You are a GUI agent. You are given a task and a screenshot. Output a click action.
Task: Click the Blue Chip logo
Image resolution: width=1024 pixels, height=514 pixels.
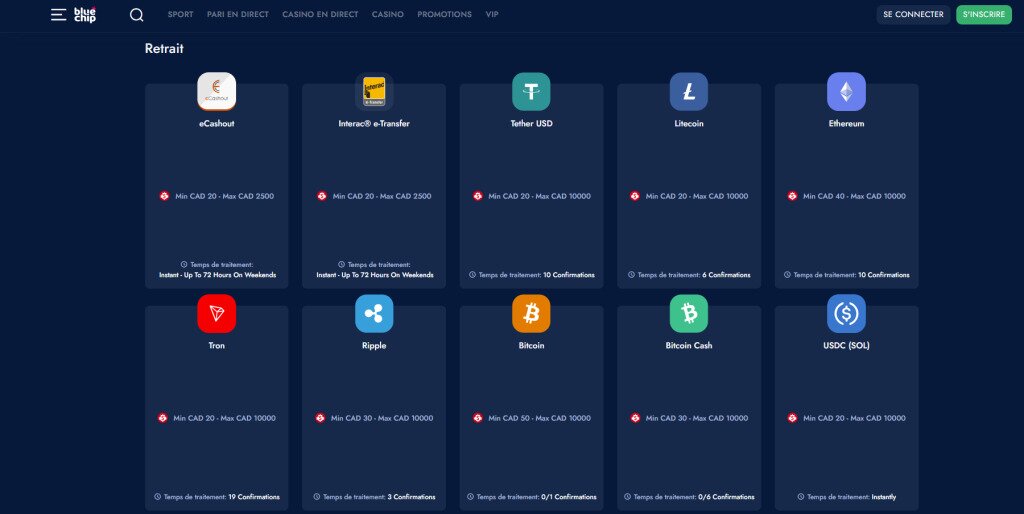pos(85,14)
